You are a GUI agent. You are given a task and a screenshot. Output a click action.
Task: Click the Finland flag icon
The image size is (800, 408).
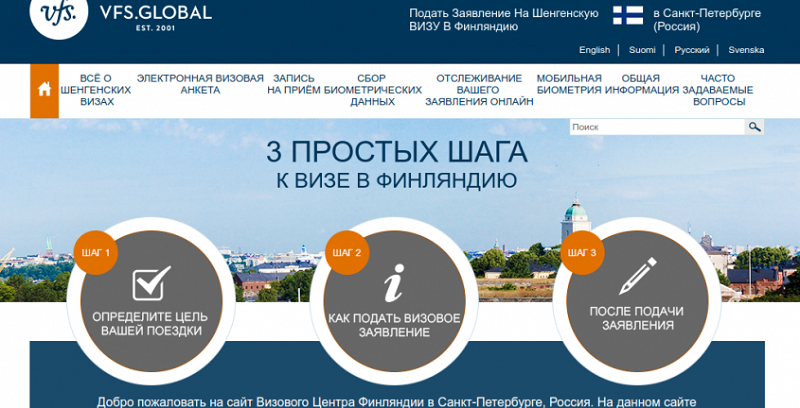(x=628, y=15)
